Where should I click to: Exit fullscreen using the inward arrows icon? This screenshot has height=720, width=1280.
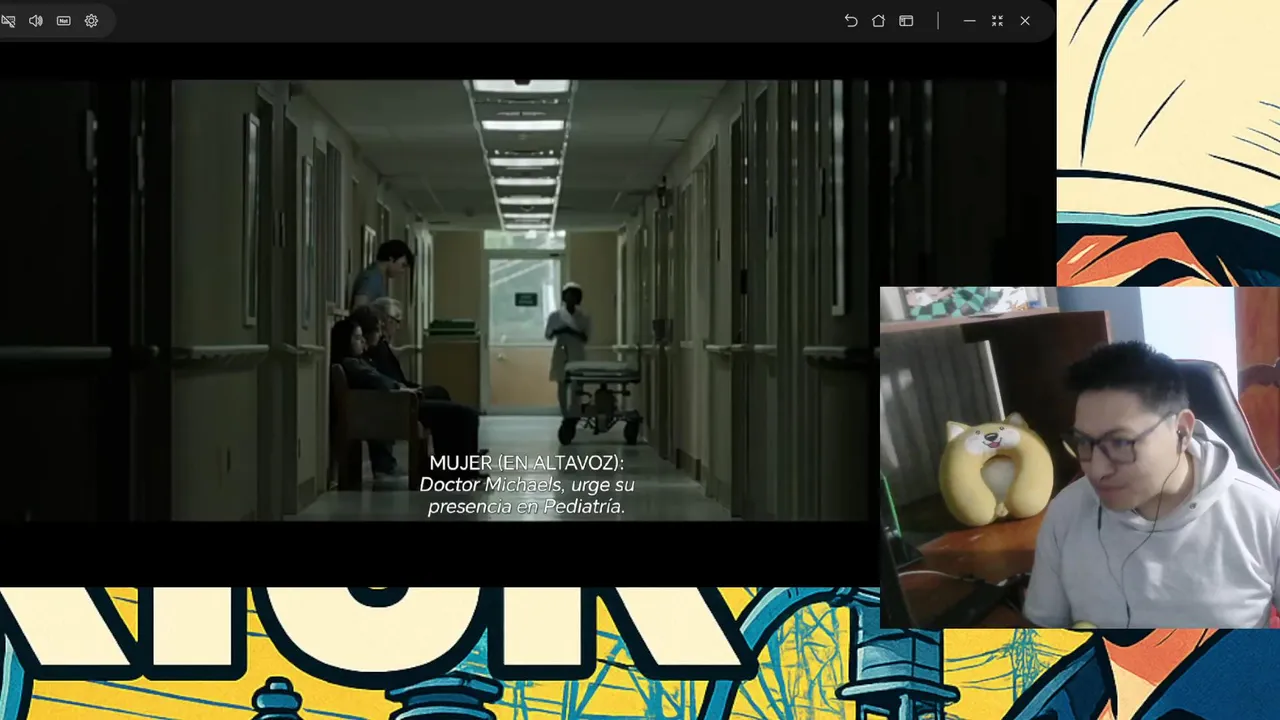click(x=997, y=21)
